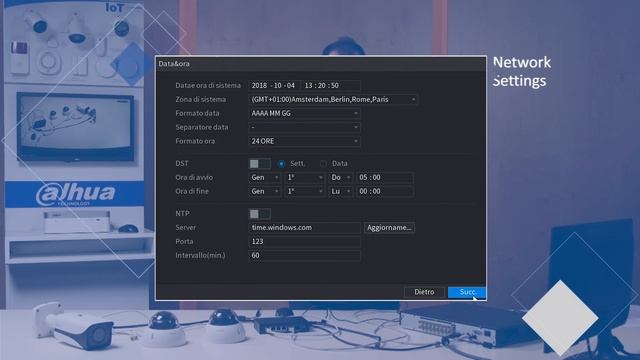Image resolution: width=640 pixels, height=360 pixels.
Task: Open the Zona di sistema timezone dropdown
Action: [x=333, y=99]
